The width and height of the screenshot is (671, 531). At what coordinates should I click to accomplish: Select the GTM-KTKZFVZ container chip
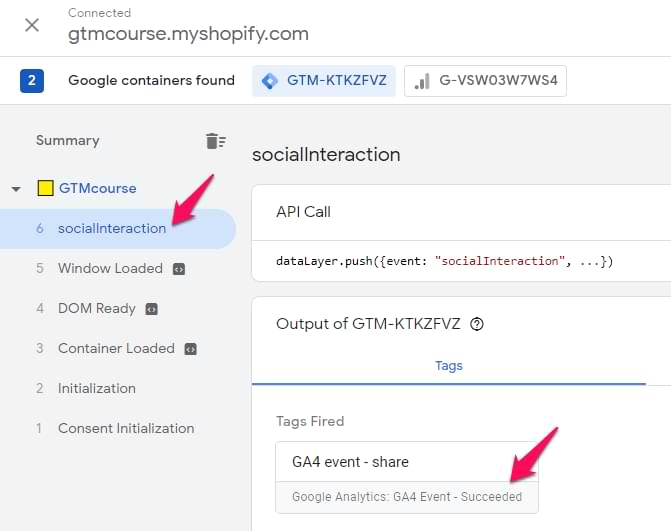click(324, 81)
